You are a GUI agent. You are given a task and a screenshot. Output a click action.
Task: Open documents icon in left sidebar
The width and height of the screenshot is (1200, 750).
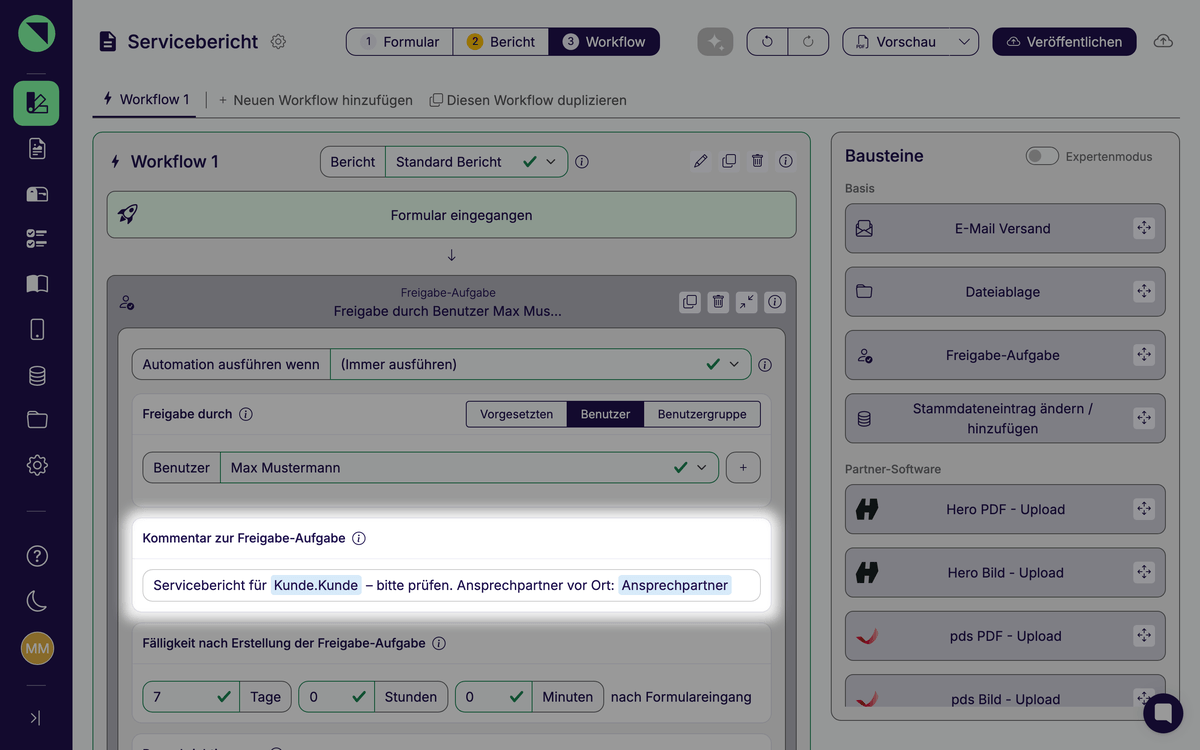(x=37, y=149)
